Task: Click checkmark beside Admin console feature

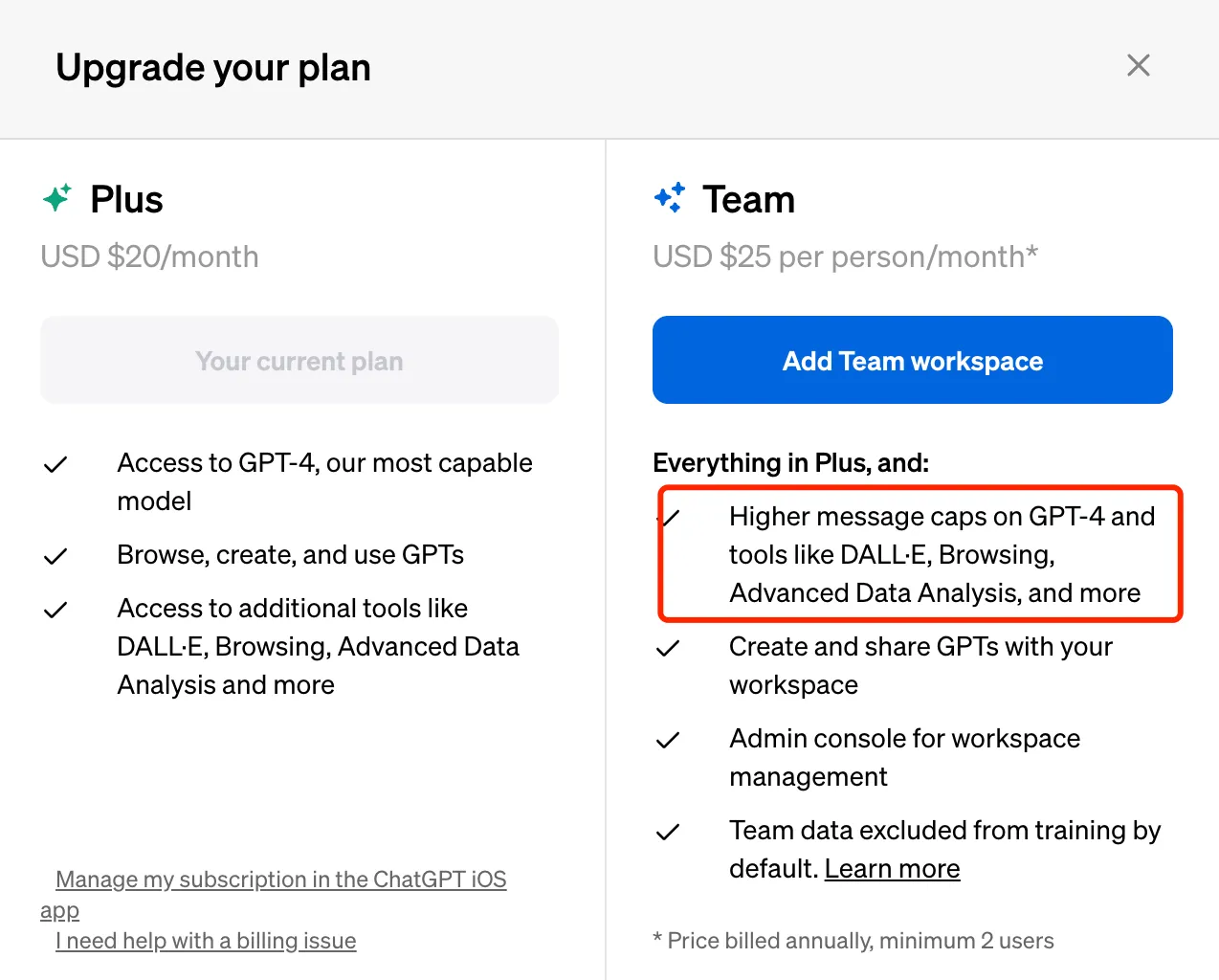Action: click(x=668, y=740)
